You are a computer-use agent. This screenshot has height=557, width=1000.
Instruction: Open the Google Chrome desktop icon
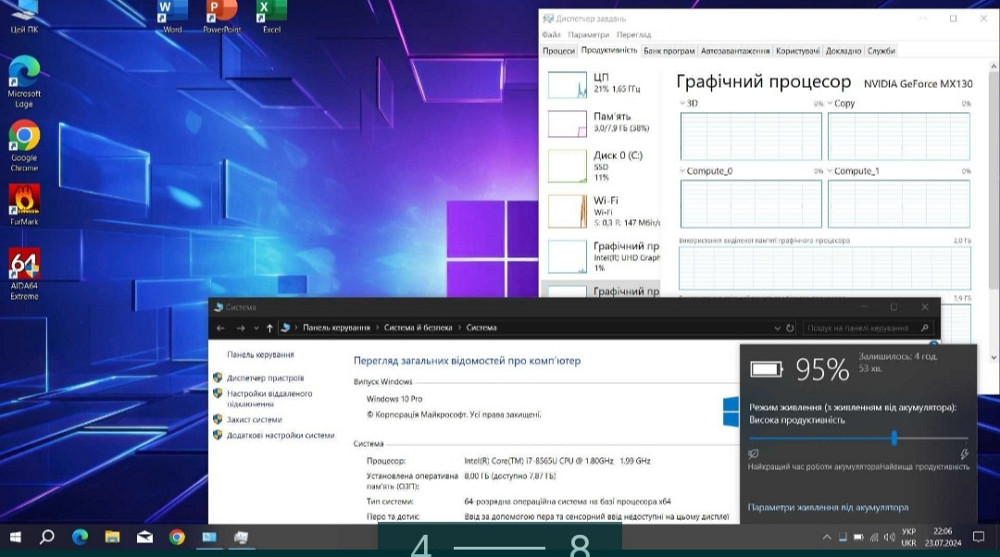(x=24, y=139)
